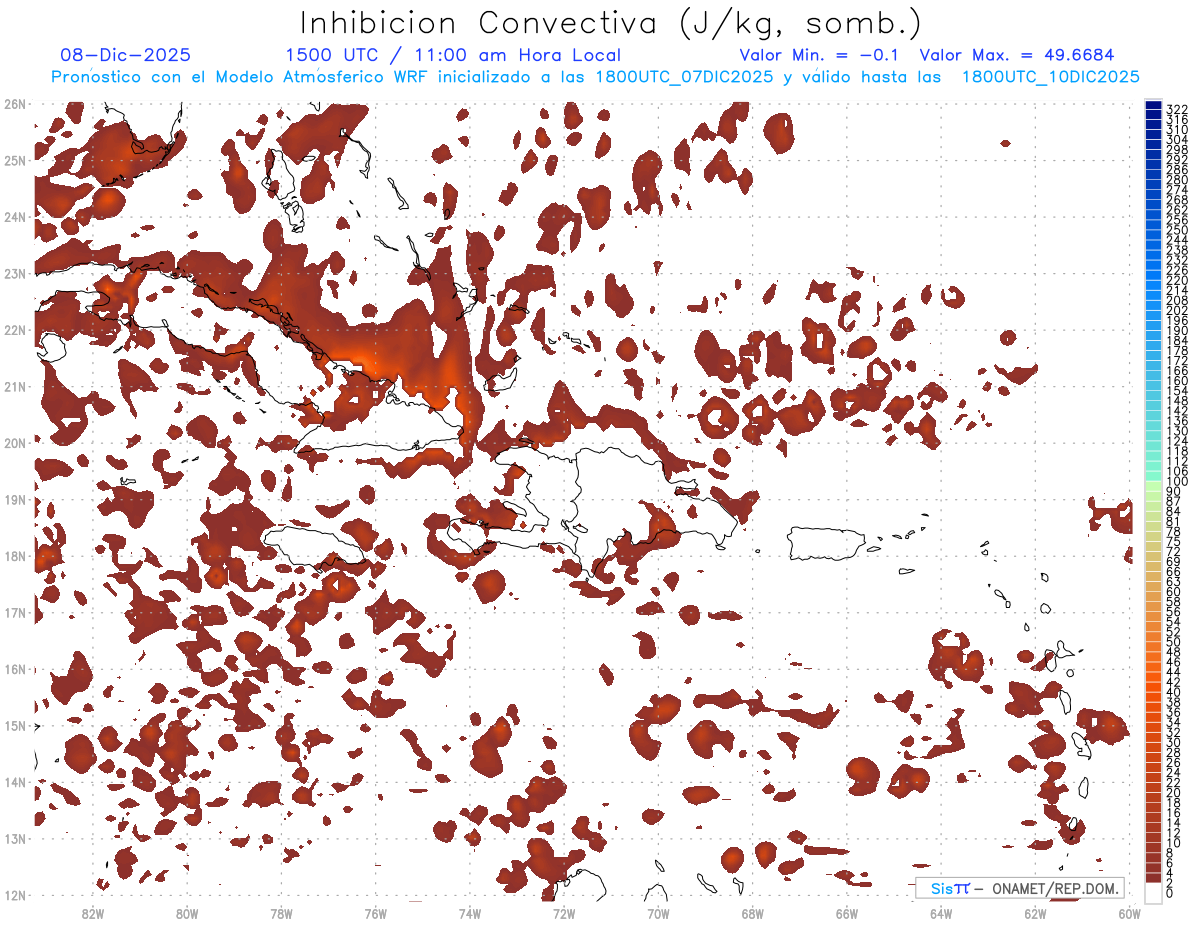Click the '12N' latitude label
The image size is (1200, 927).
tap(15, 895)
